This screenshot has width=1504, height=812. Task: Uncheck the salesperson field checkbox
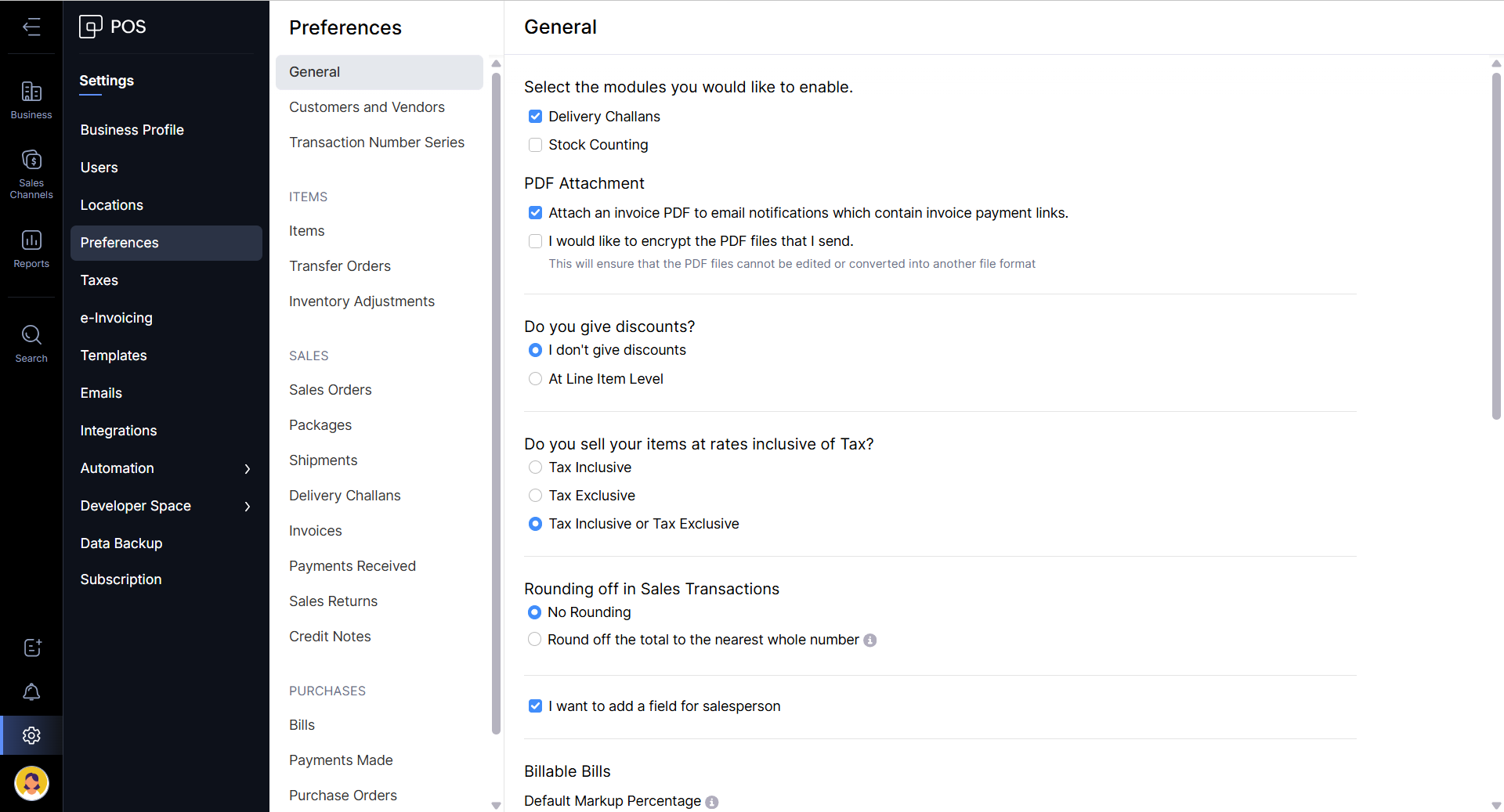click(x=535, y=706)
